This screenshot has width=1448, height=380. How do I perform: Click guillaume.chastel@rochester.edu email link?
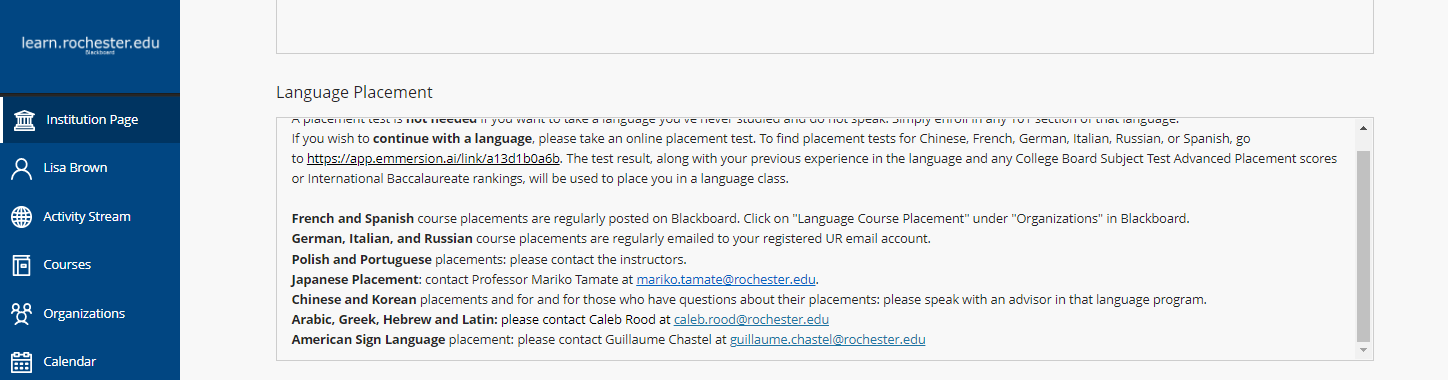pos(827,340)
